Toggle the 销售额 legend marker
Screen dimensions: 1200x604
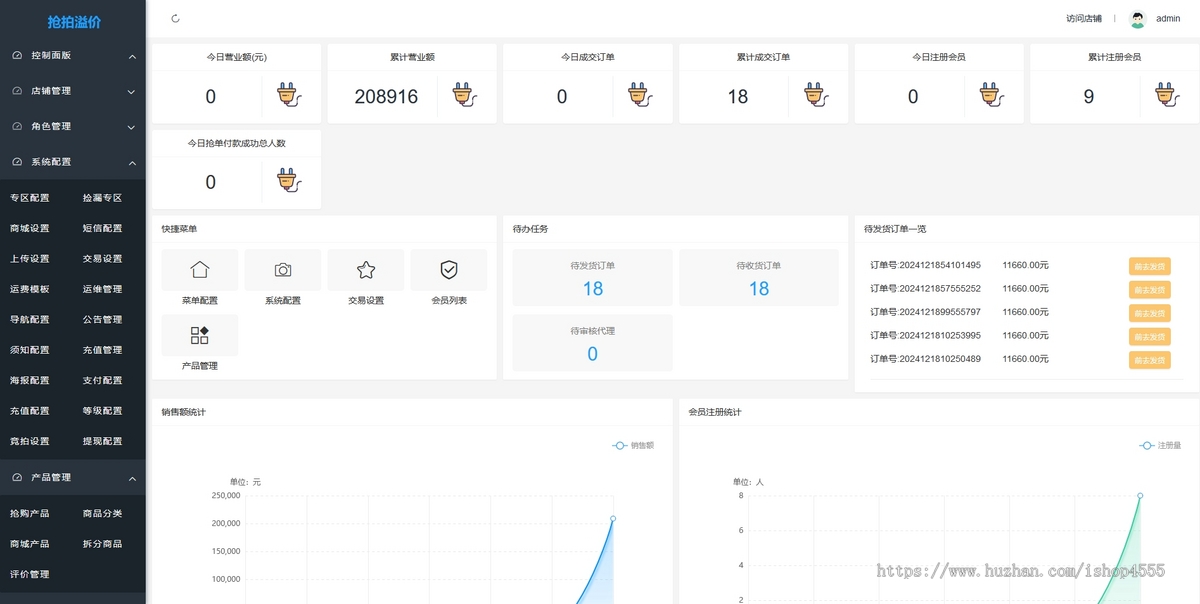pyautogui.click(x=620, y=445)
